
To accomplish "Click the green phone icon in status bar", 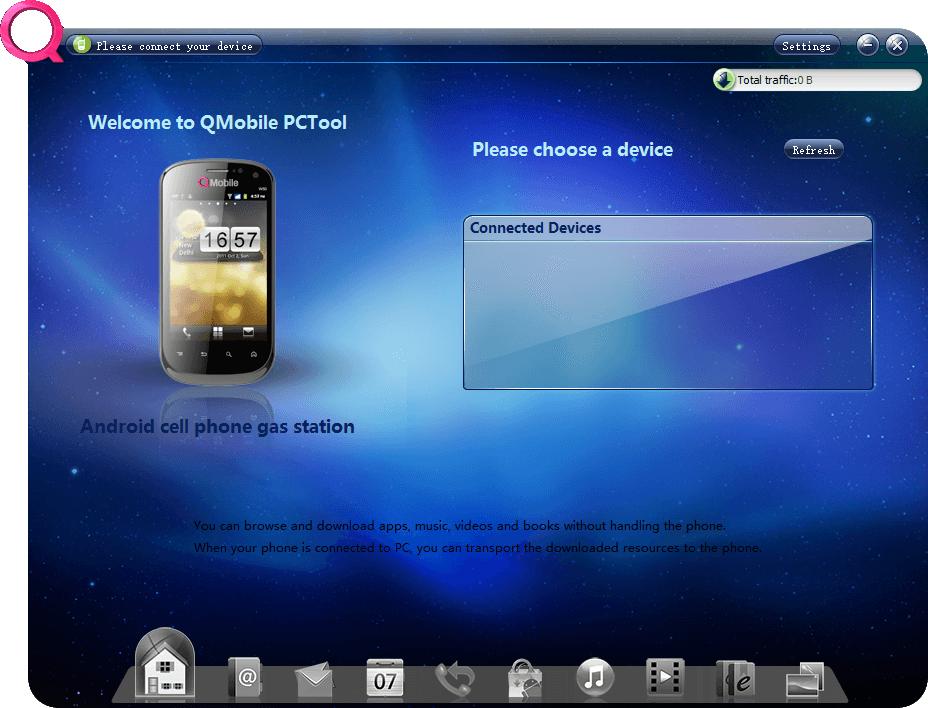I will coord(82,45).
